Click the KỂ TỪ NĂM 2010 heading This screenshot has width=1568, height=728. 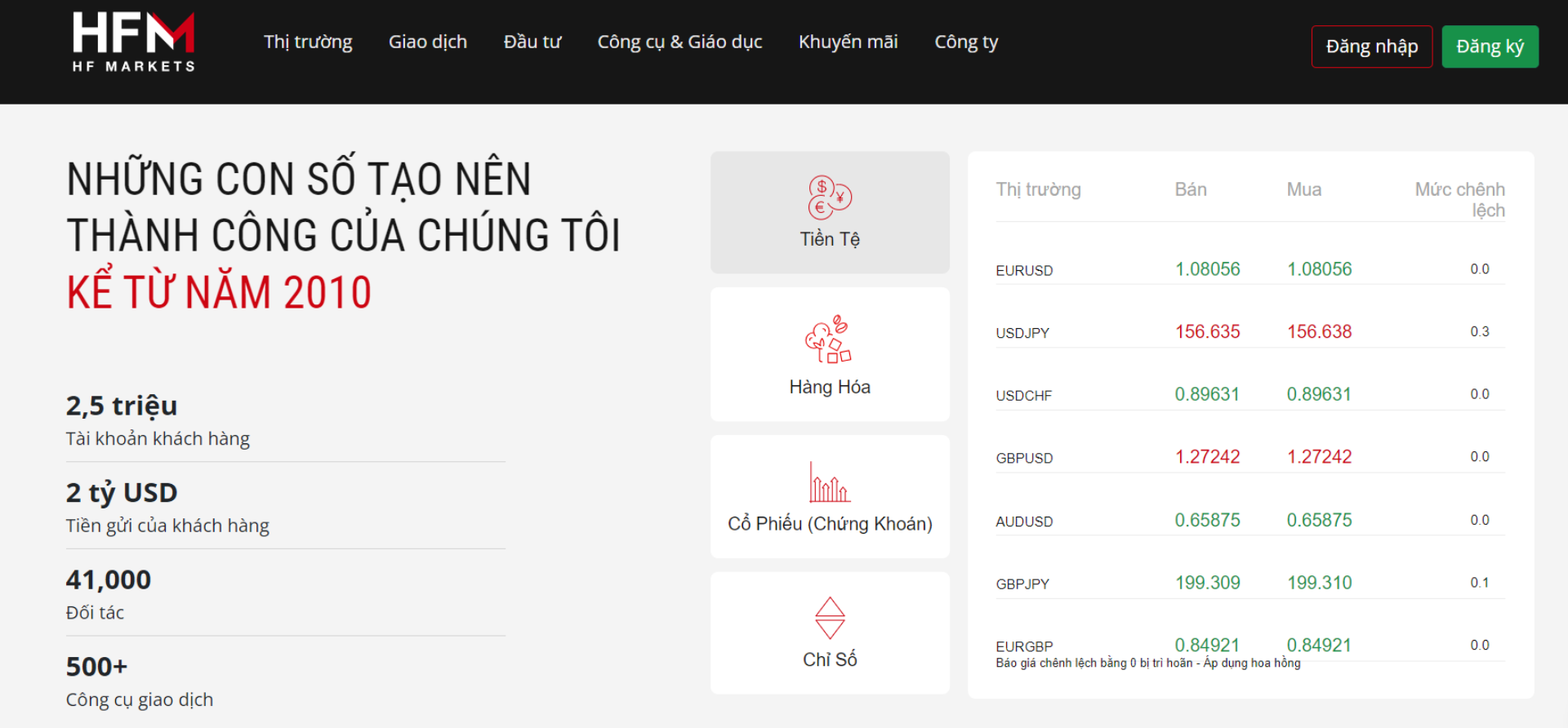(219, 292)
